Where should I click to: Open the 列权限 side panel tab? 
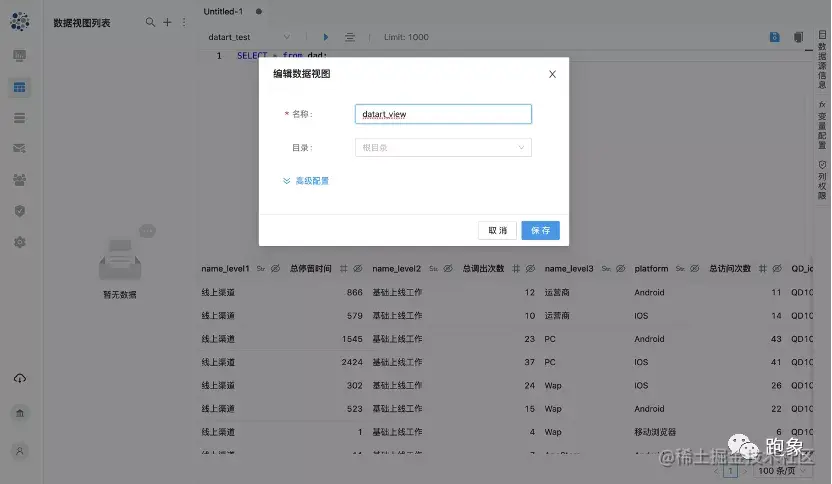point(822,180)
